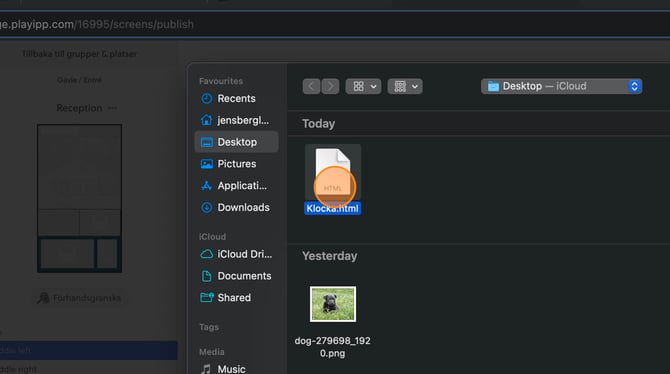Click the Förhandsgranska preview button
Viewport: 670px width, 374px height.
(79, 298)
